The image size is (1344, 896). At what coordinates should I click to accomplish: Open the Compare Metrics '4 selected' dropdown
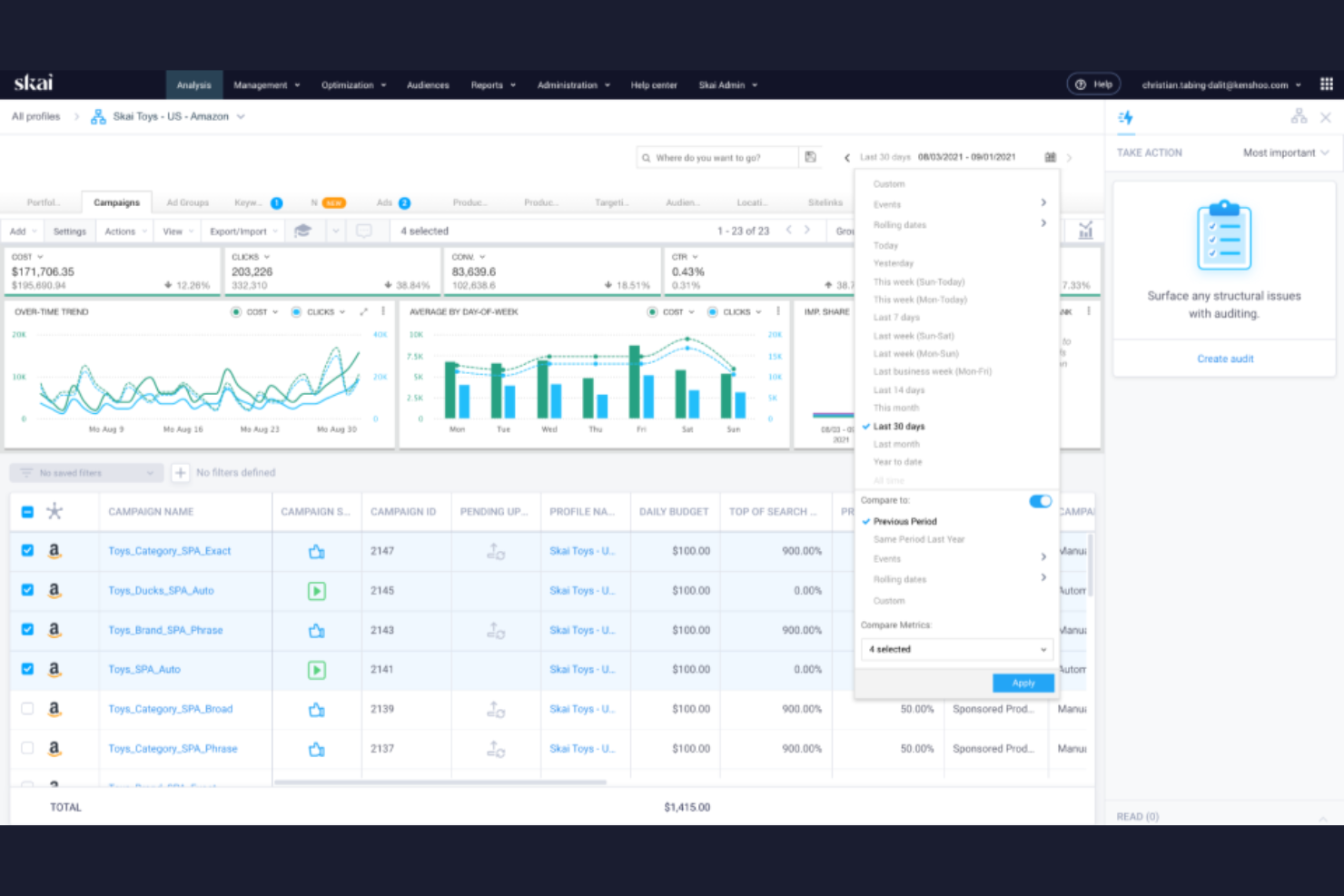point(957,649)
